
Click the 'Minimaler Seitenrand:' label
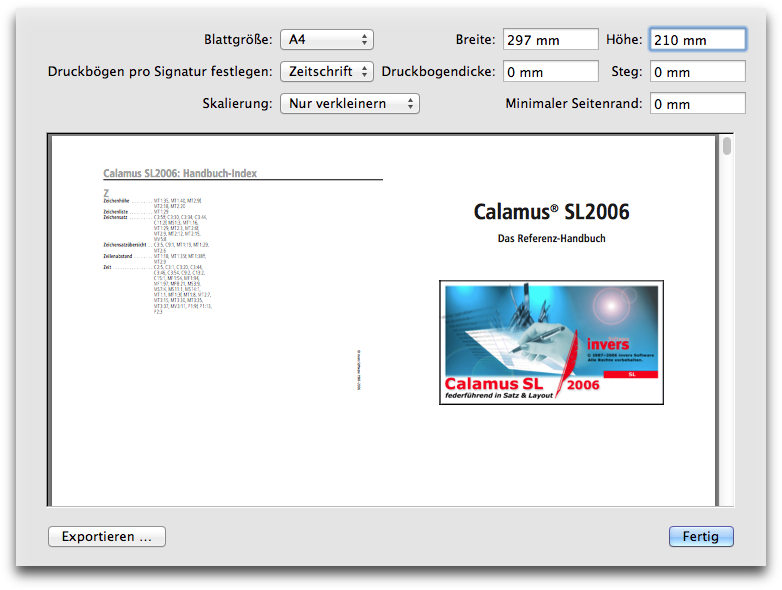[574, 103]
